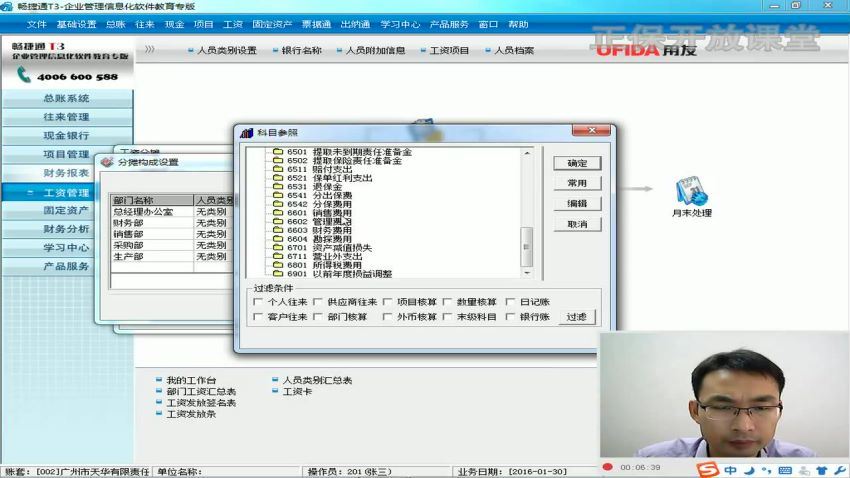Open the 人员类别设置 link
Image resolution: width=850 pixels, height=478 pixels.
tap(227, 50)
